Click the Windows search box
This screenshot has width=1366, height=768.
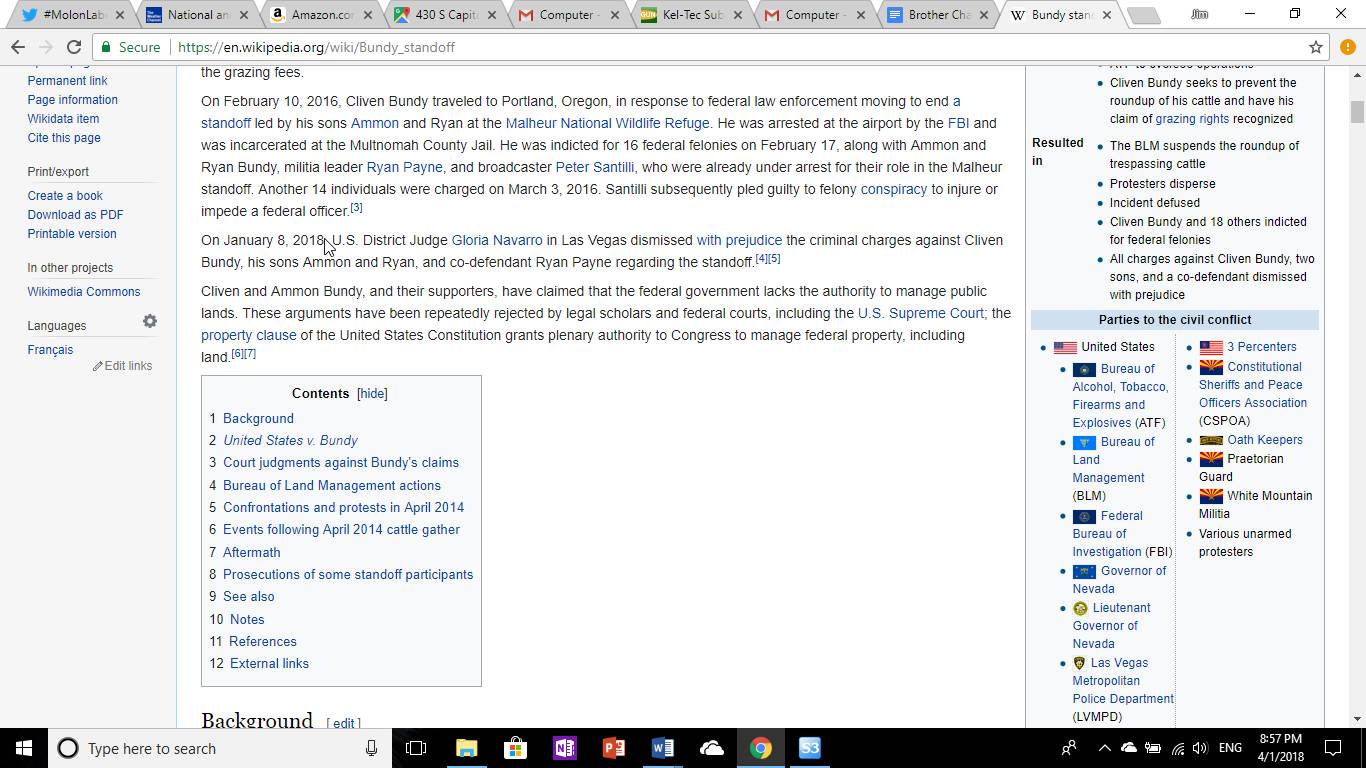pyautogui.click(x=220, y=748)
